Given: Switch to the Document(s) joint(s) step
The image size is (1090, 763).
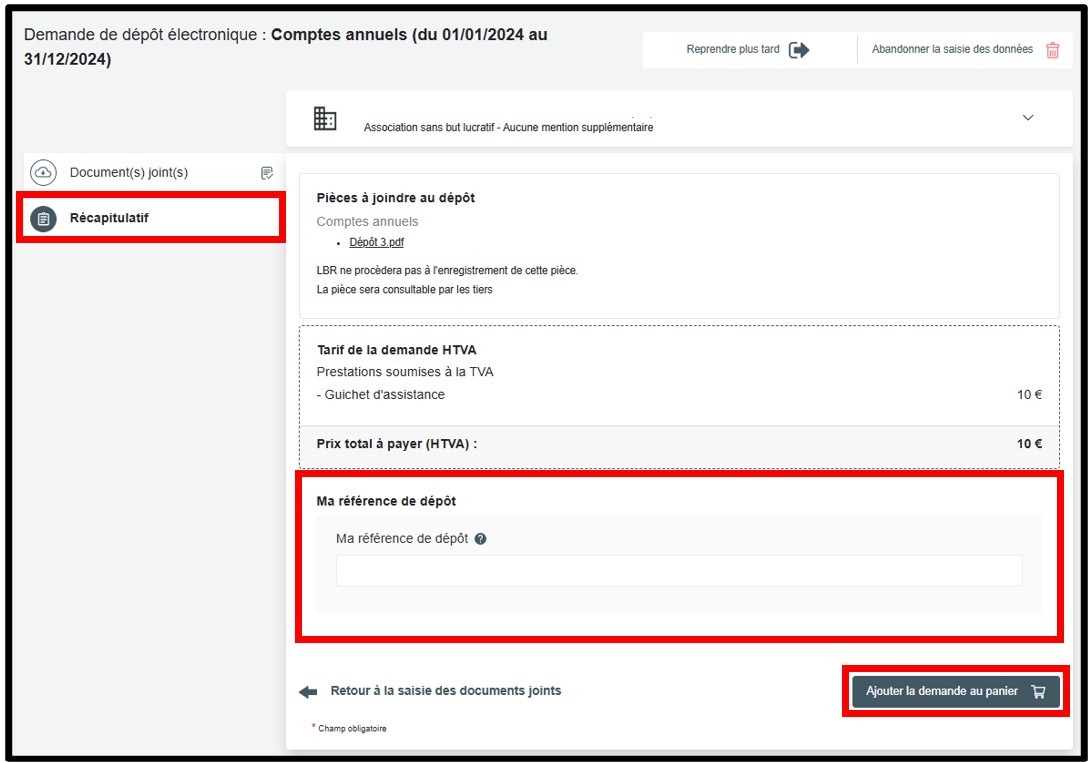Looking at the screenshot, I should point(129,173).
